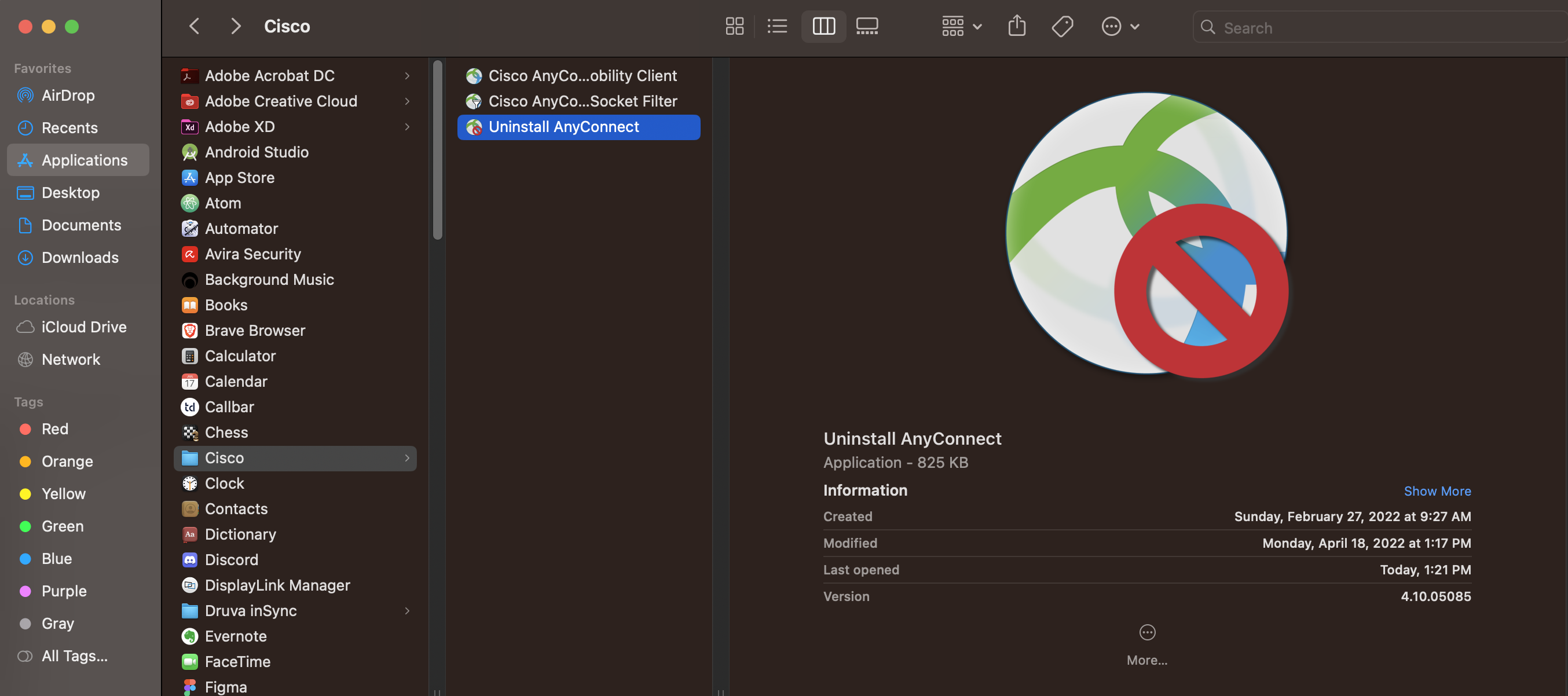The width and height of the screenshot is (1568, 696).
Task: Open the Share menu
Action: tap(1017, 26)
